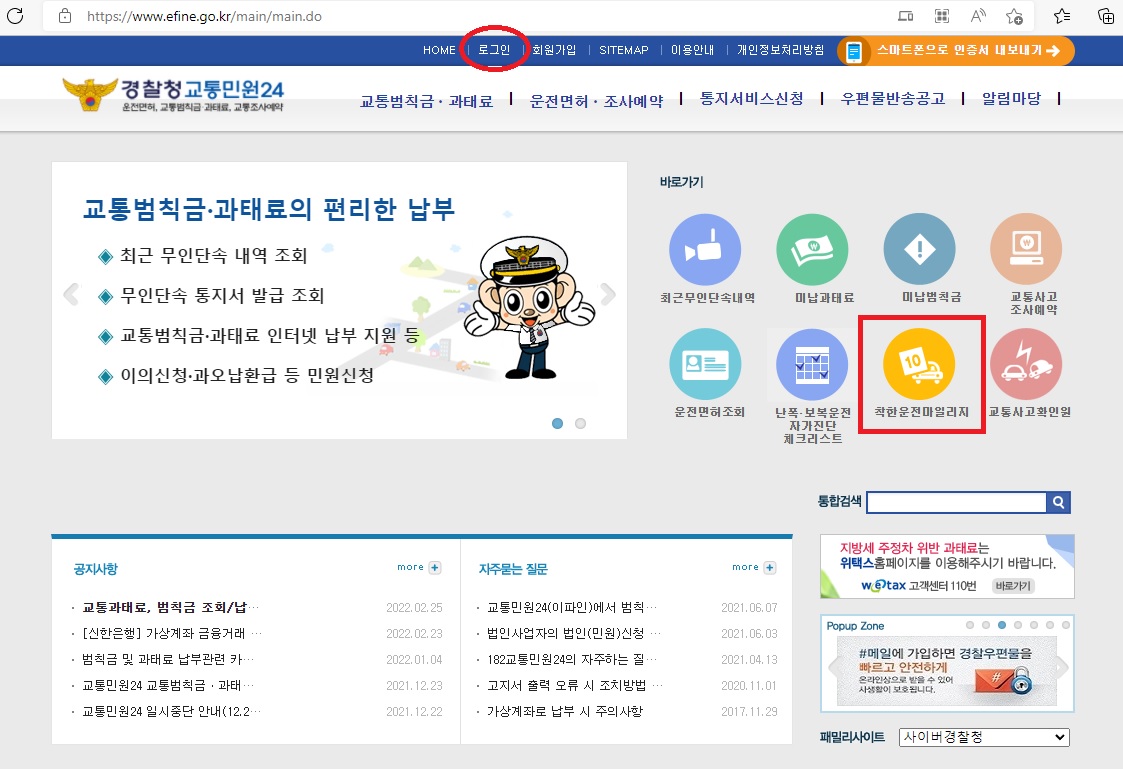Viewport: 1123px width, 769px height.
Task: Open 개인정보처리방침 privacy policy link
Action: click(x=781, y=50)
